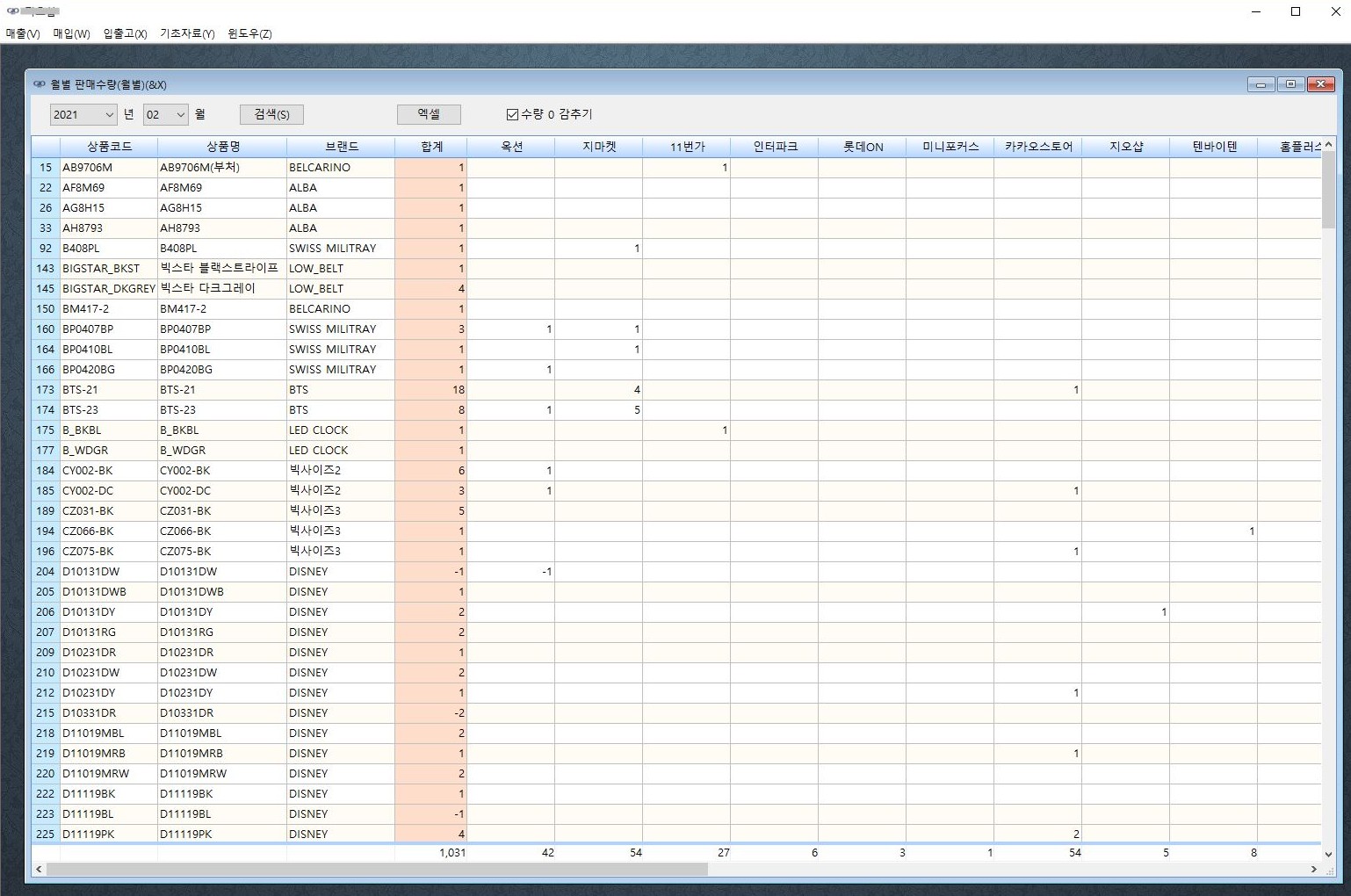This screenshot has height=896, width=1351.
Task: Click the 브랜드 column header
Action: pyautogui.click(x=341, y=147)
